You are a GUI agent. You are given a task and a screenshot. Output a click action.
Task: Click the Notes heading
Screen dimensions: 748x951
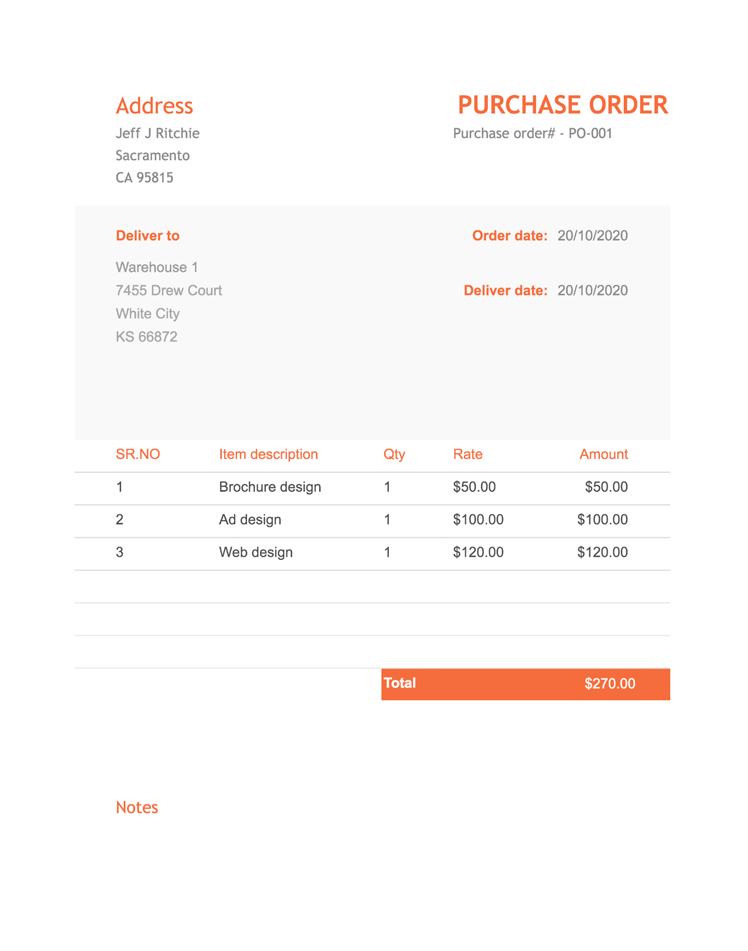tap(137, 807)
